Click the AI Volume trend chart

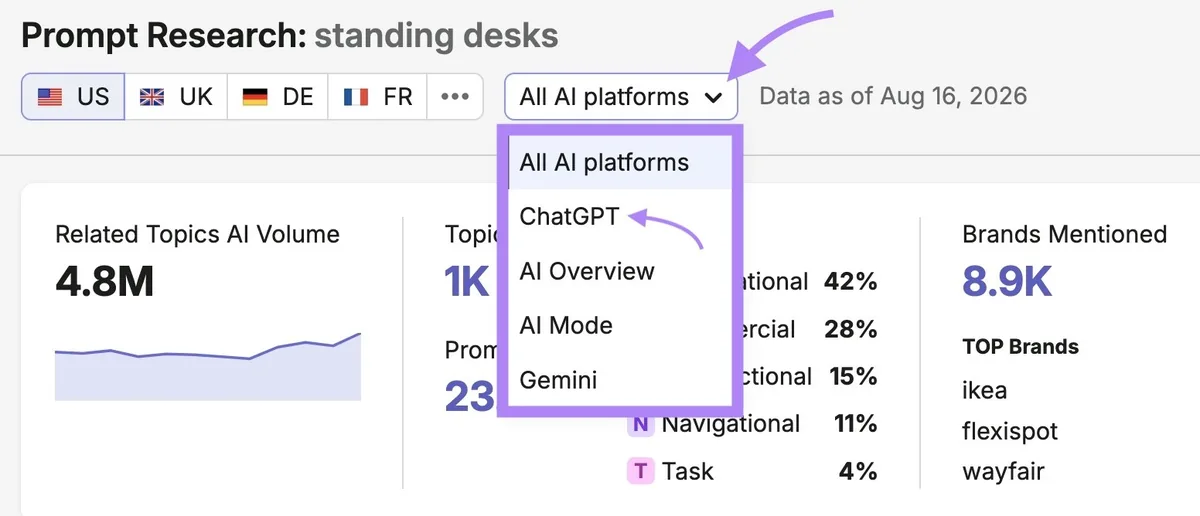pos(208,366)
